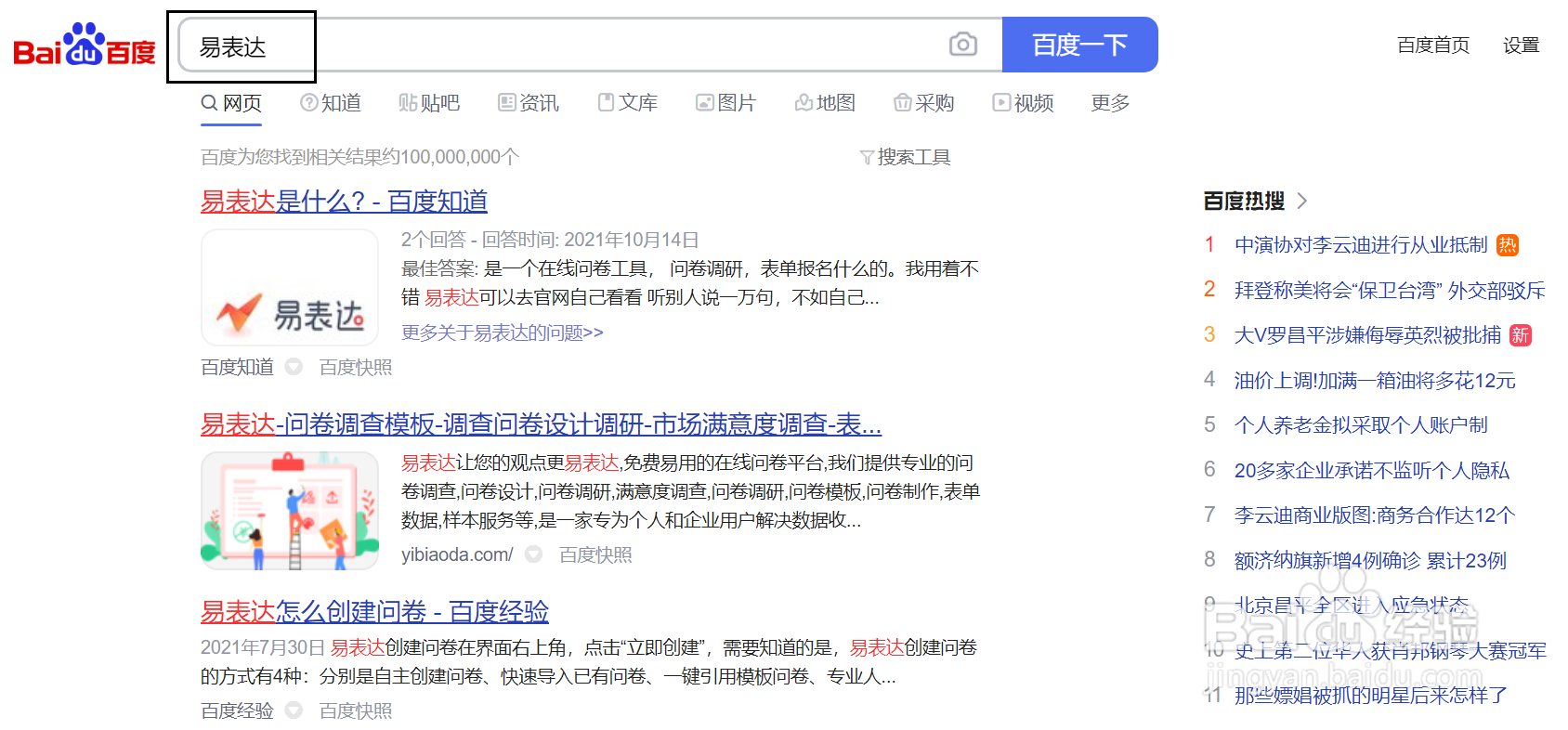Open hot search 额济纳旗新增4例确诊
The width and height of the screenshot is (1568, 730).
(1370, 560)
